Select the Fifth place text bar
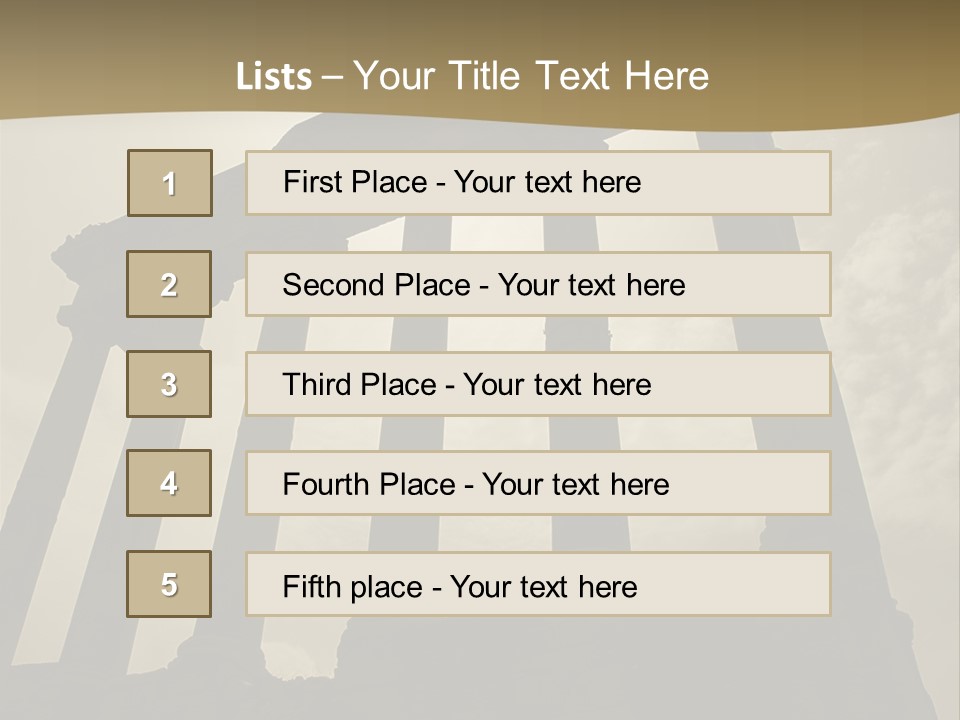This screenshot has height=720, width=960. (x=538, y=584)
